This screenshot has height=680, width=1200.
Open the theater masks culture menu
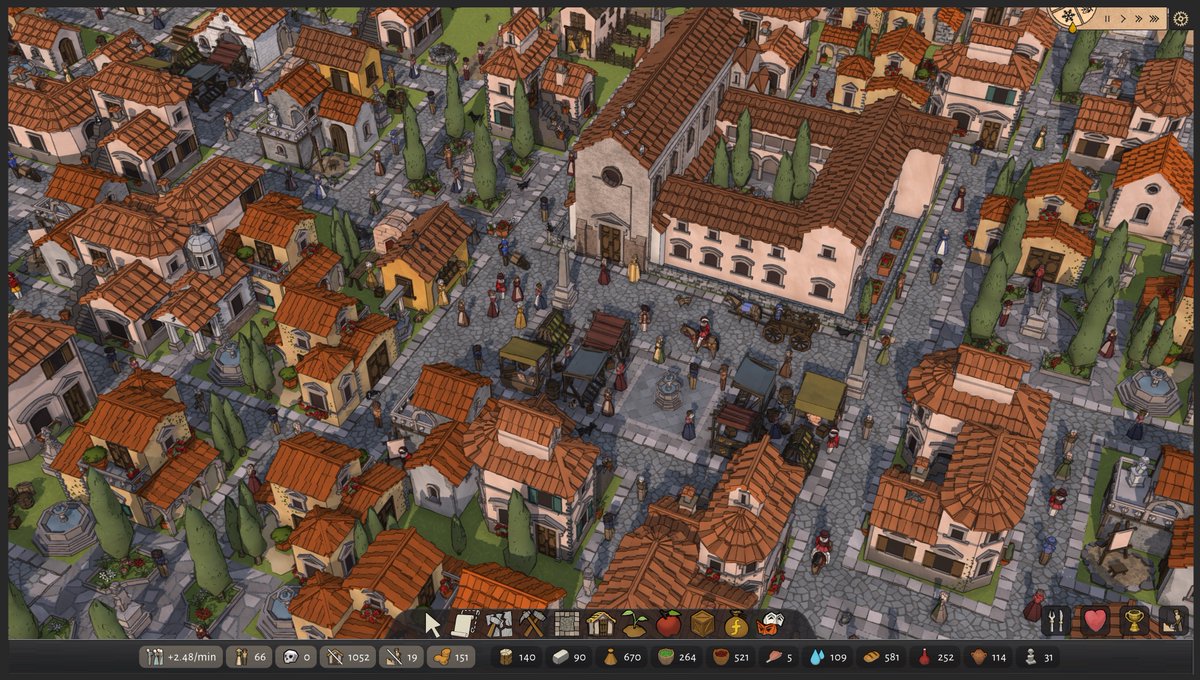770,625
